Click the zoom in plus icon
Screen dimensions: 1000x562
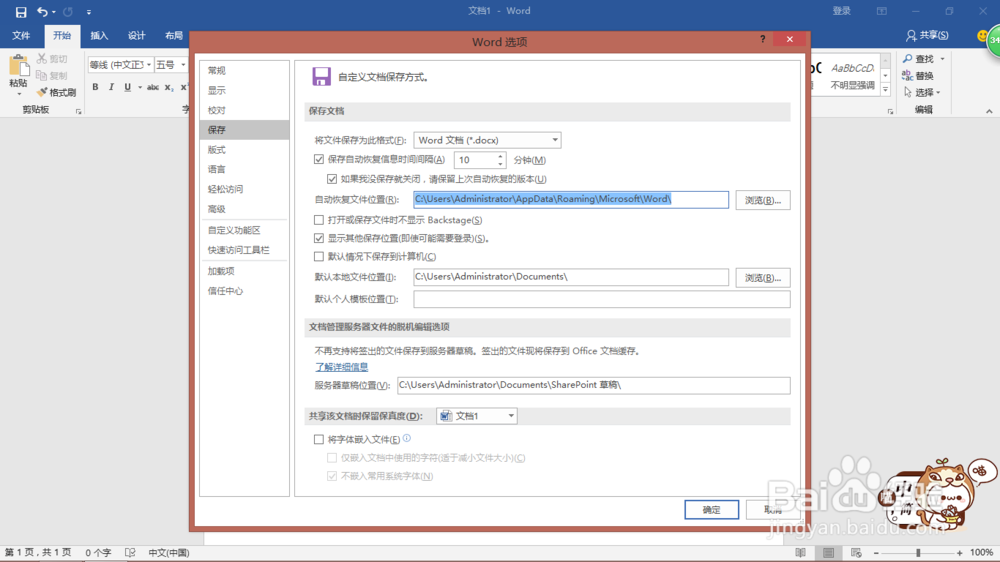[x=960, y=553]
